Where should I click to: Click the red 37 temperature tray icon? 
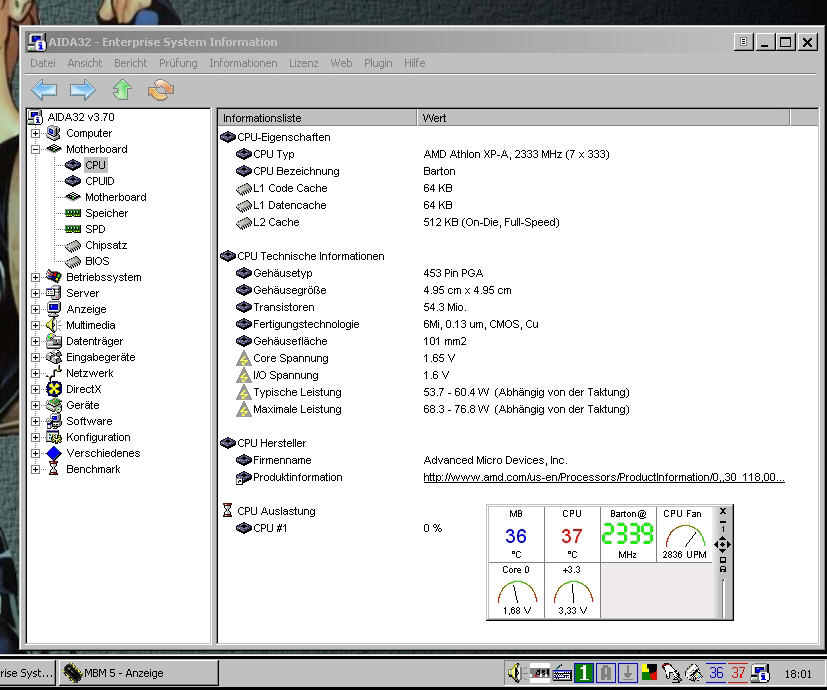pos(738,673)
